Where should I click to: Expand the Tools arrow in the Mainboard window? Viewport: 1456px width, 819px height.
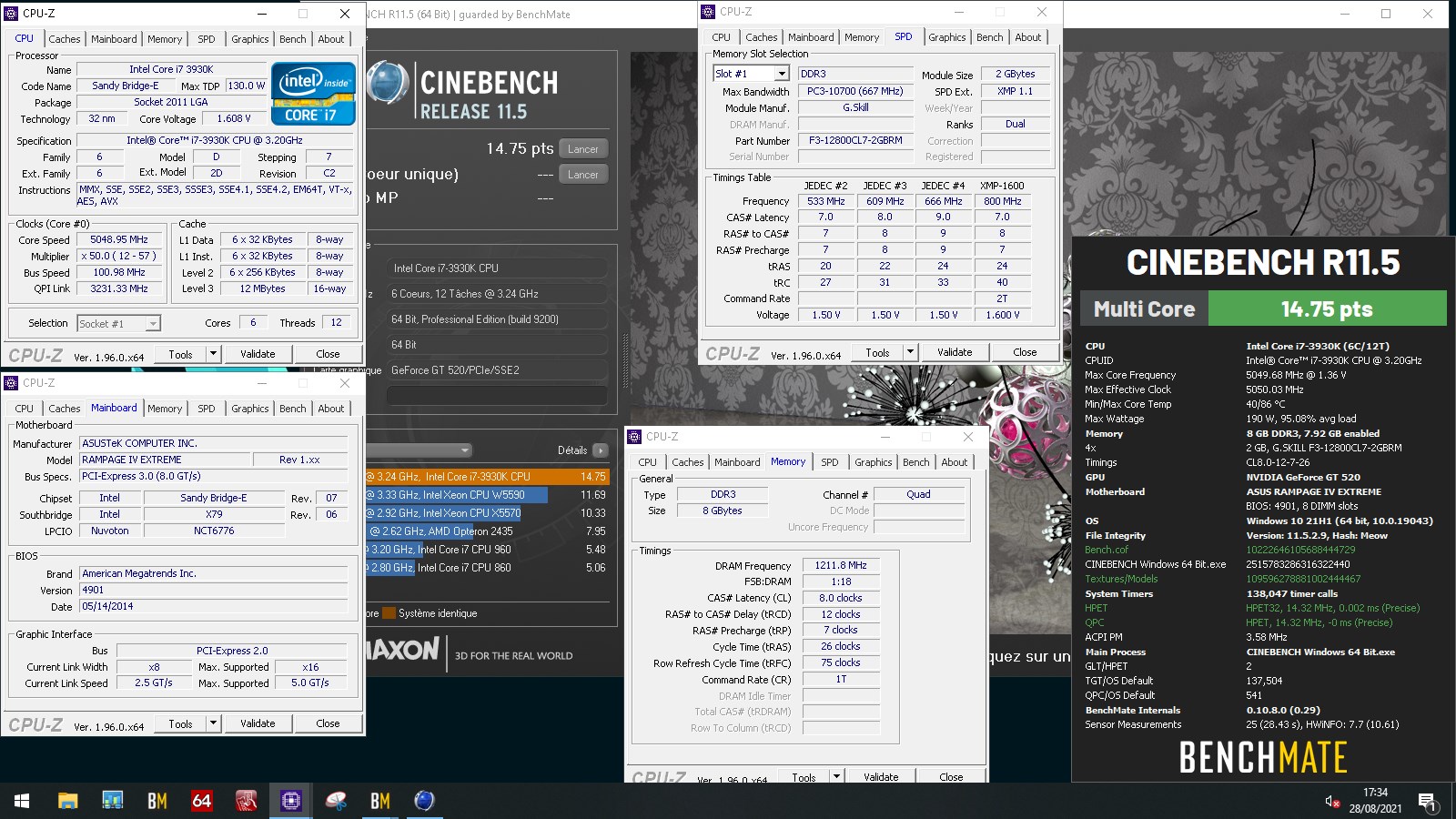(x=213, y=723)
